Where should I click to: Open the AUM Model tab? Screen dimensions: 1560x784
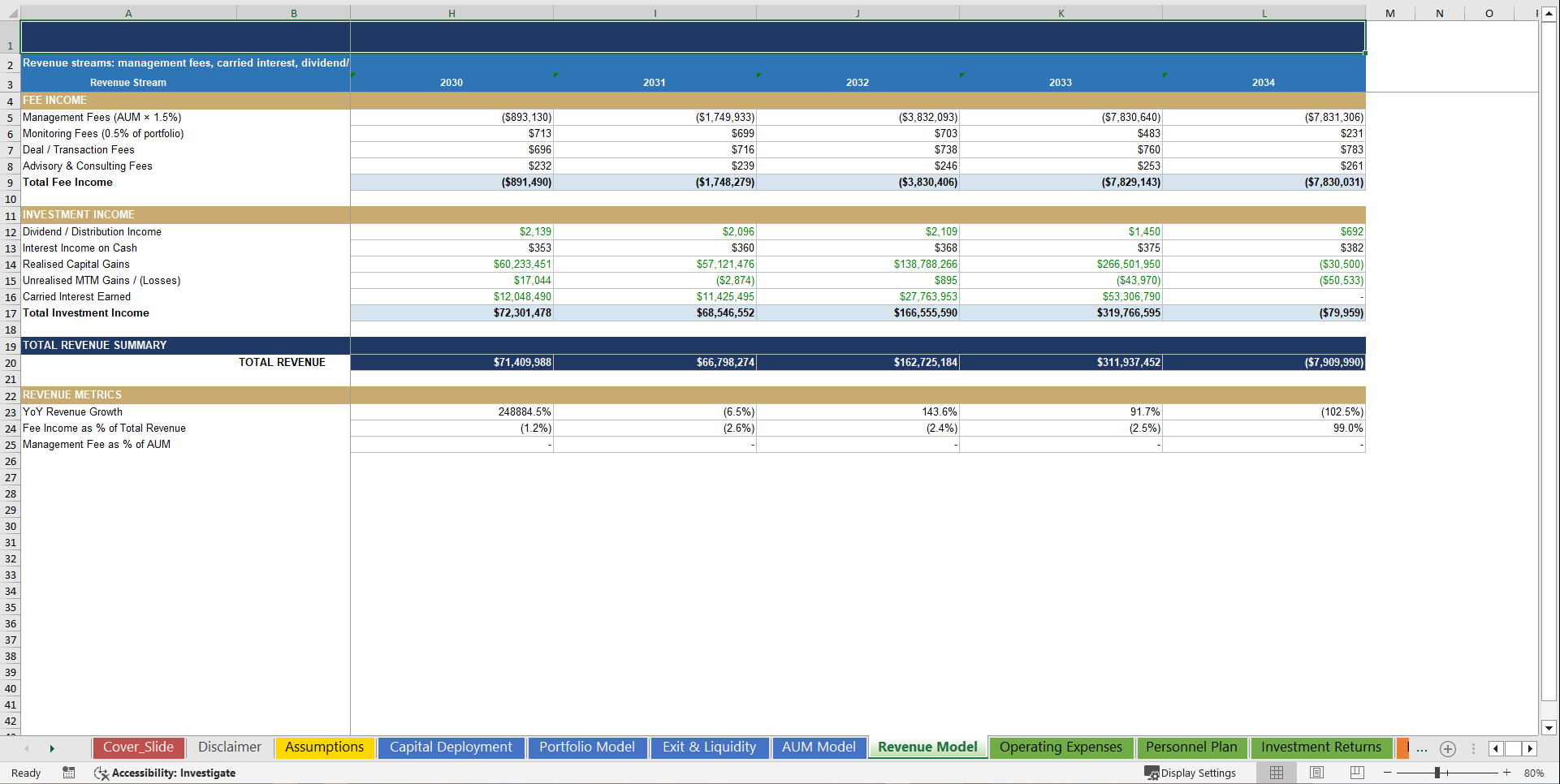click(x=819, y=747)
